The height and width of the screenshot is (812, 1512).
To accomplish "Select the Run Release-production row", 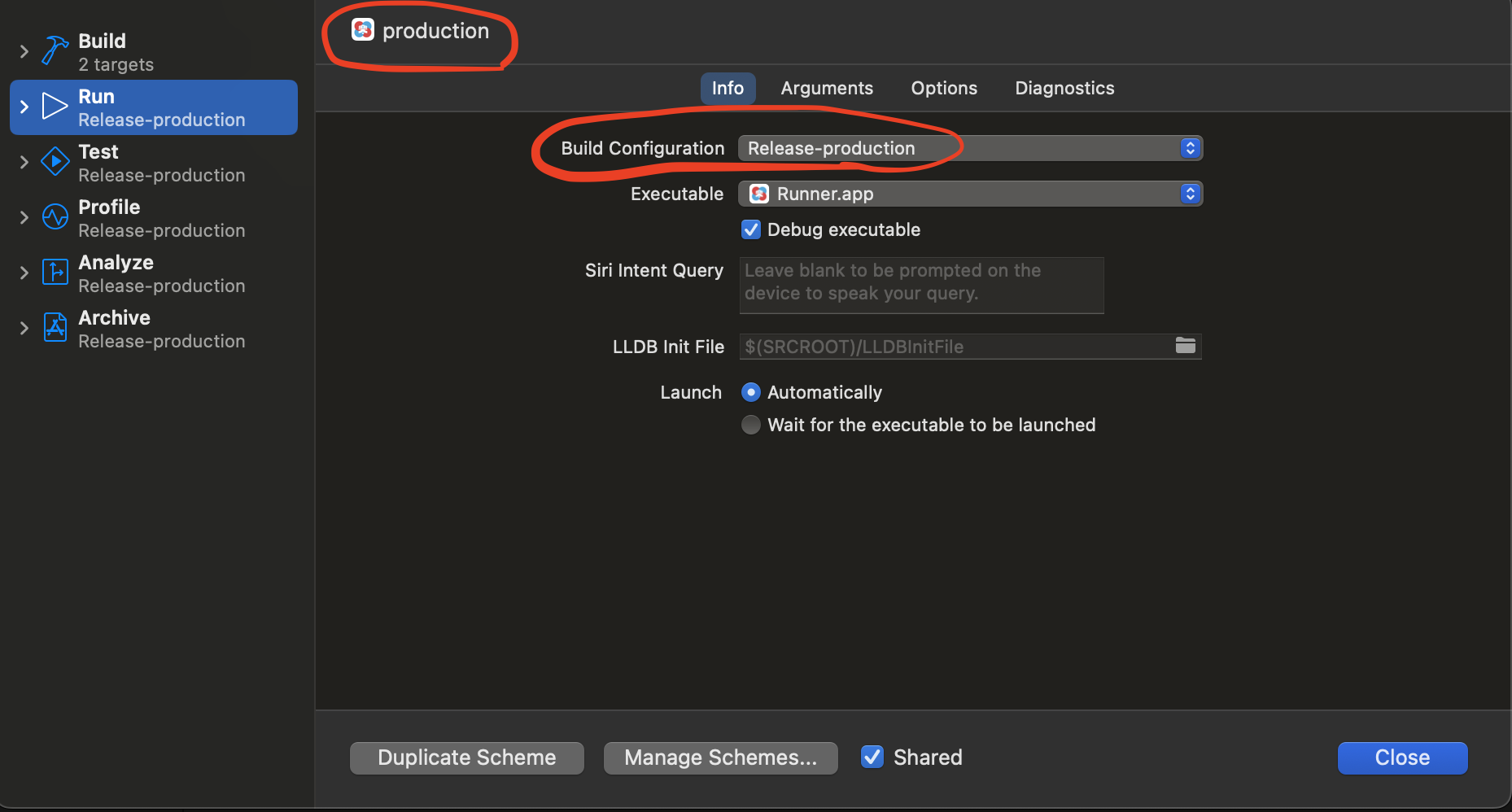I will click(x=154, y=107).
